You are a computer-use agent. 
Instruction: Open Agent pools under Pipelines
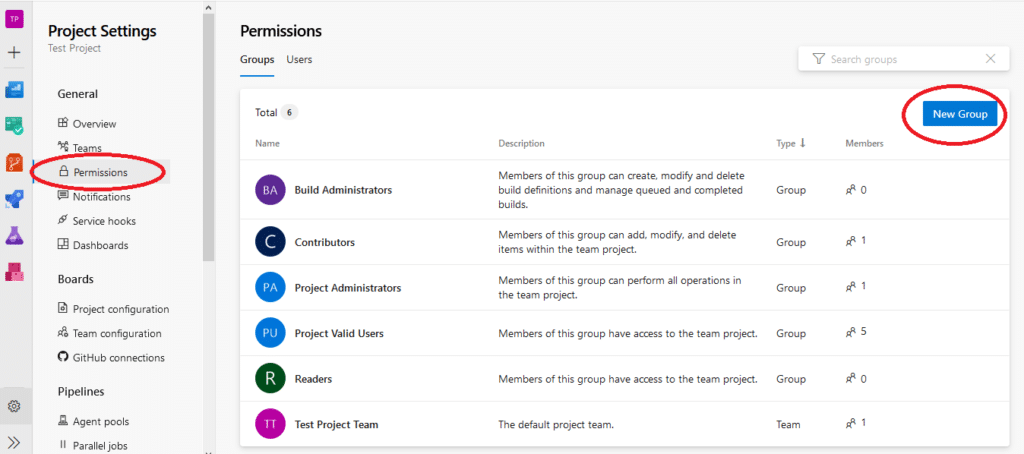pyautogui.click(x=101, y=421)
